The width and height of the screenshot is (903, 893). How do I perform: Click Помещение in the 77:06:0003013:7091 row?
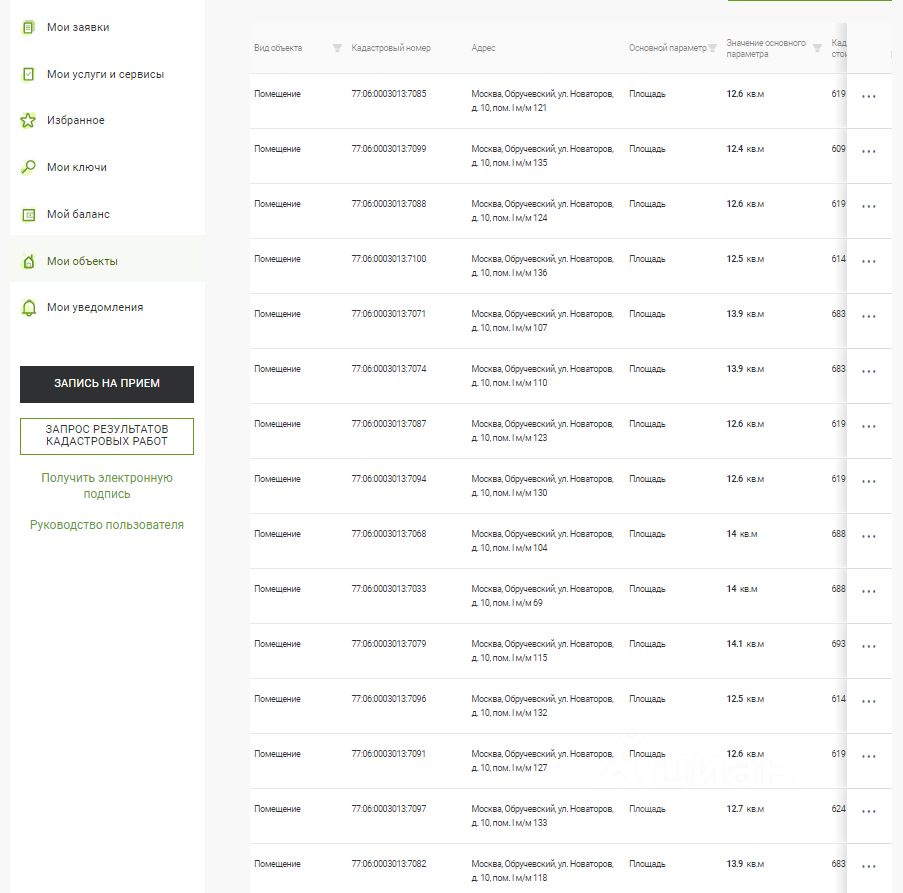click(x=278, y=754)
